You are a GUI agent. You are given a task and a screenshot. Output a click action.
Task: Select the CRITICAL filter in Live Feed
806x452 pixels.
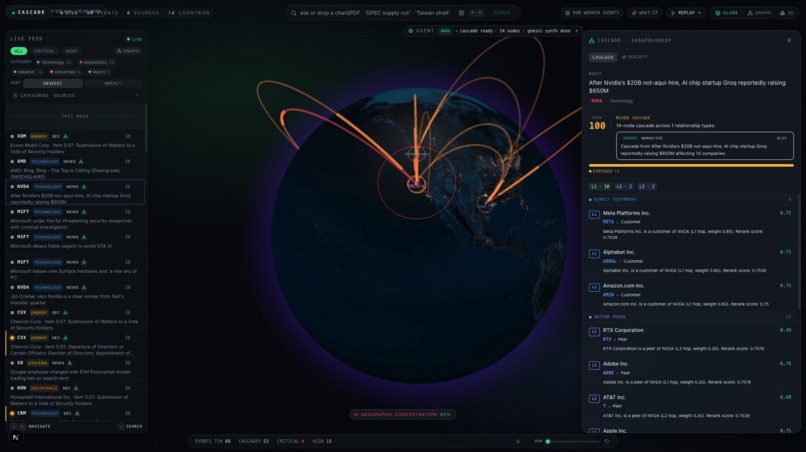(44, 51)
